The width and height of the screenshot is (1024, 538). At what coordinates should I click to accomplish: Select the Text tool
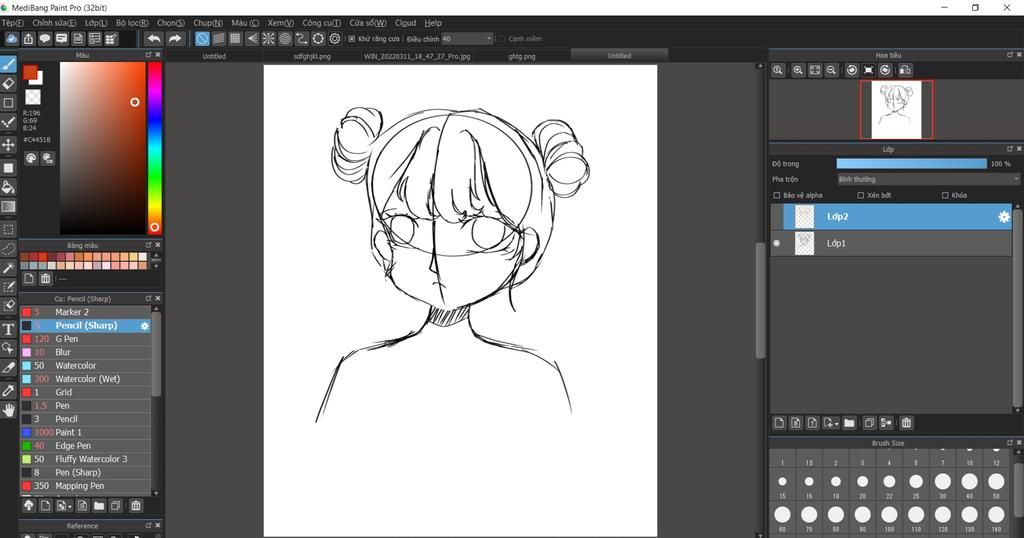(8, 328)
